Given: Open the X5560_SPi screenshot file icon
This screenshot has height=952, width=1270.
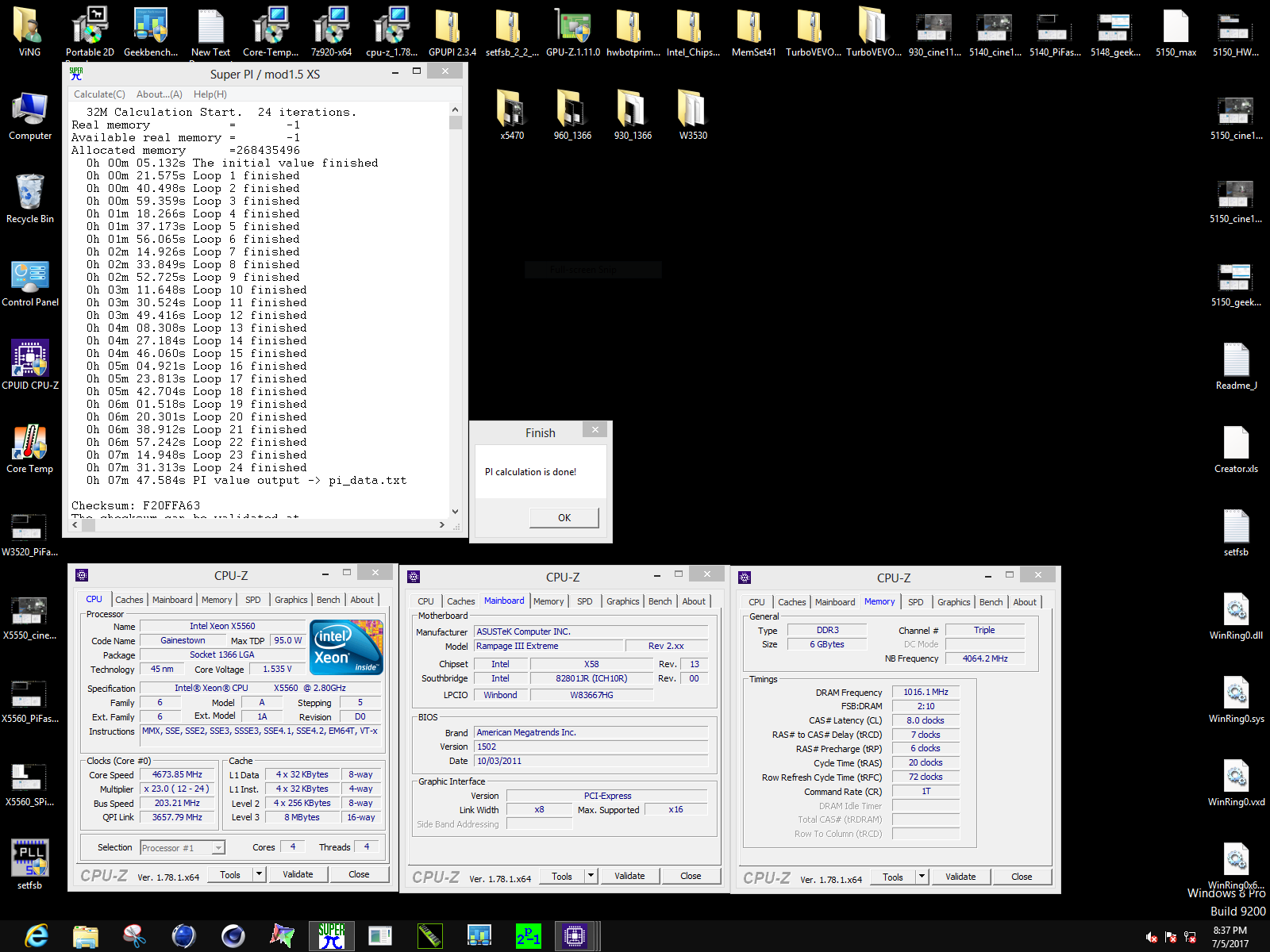Looking at the screenshot, I should 30,782.
